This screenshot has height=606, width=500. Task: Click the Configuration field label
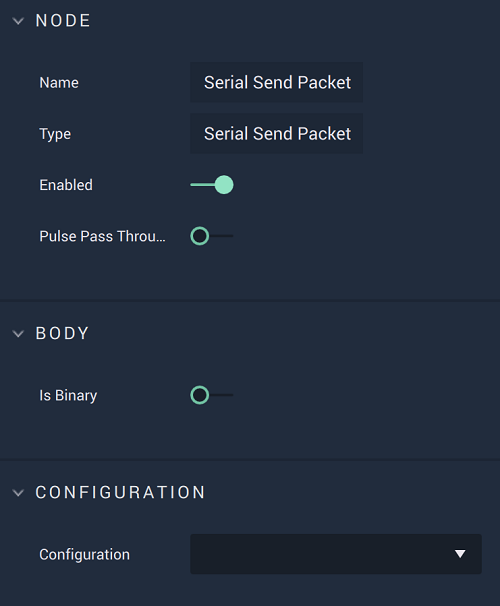click(85, 555)
